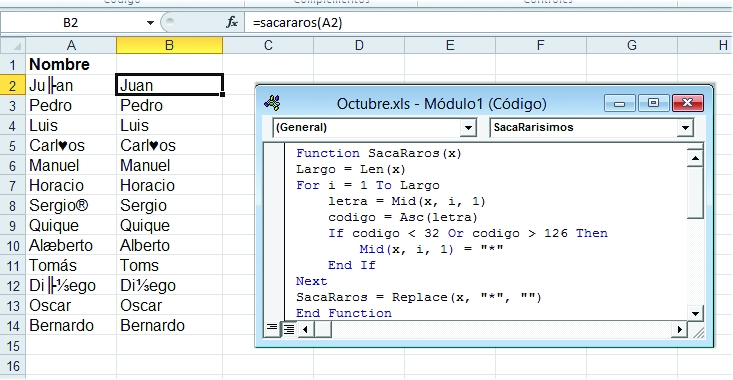Image resolution: width=733 pixels, height=380 pixels.
Task: Click the 'End If' code line
Action: (x=352, y=265)
